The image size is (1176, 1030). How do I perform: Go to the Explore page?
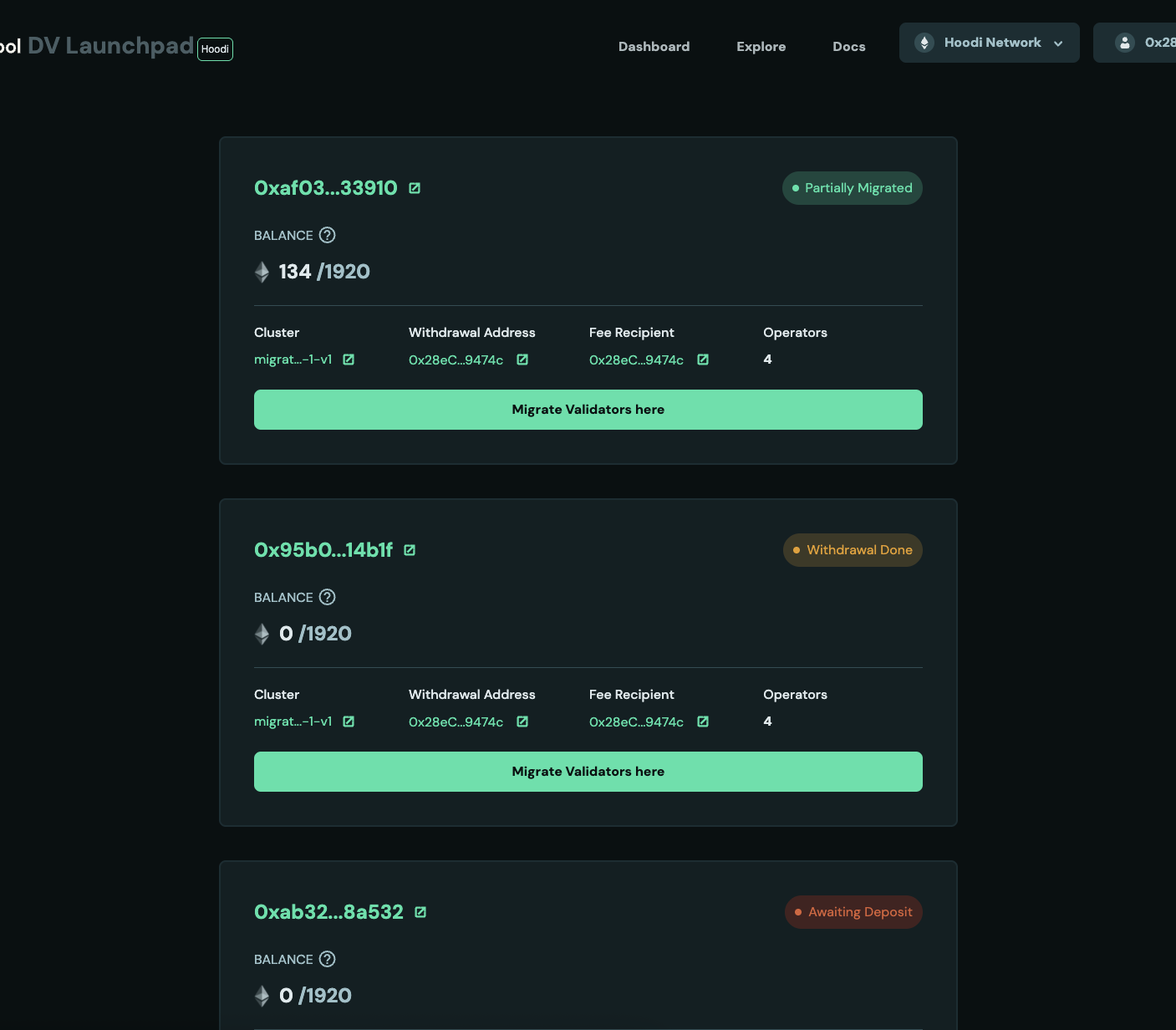tap(761, 47)
